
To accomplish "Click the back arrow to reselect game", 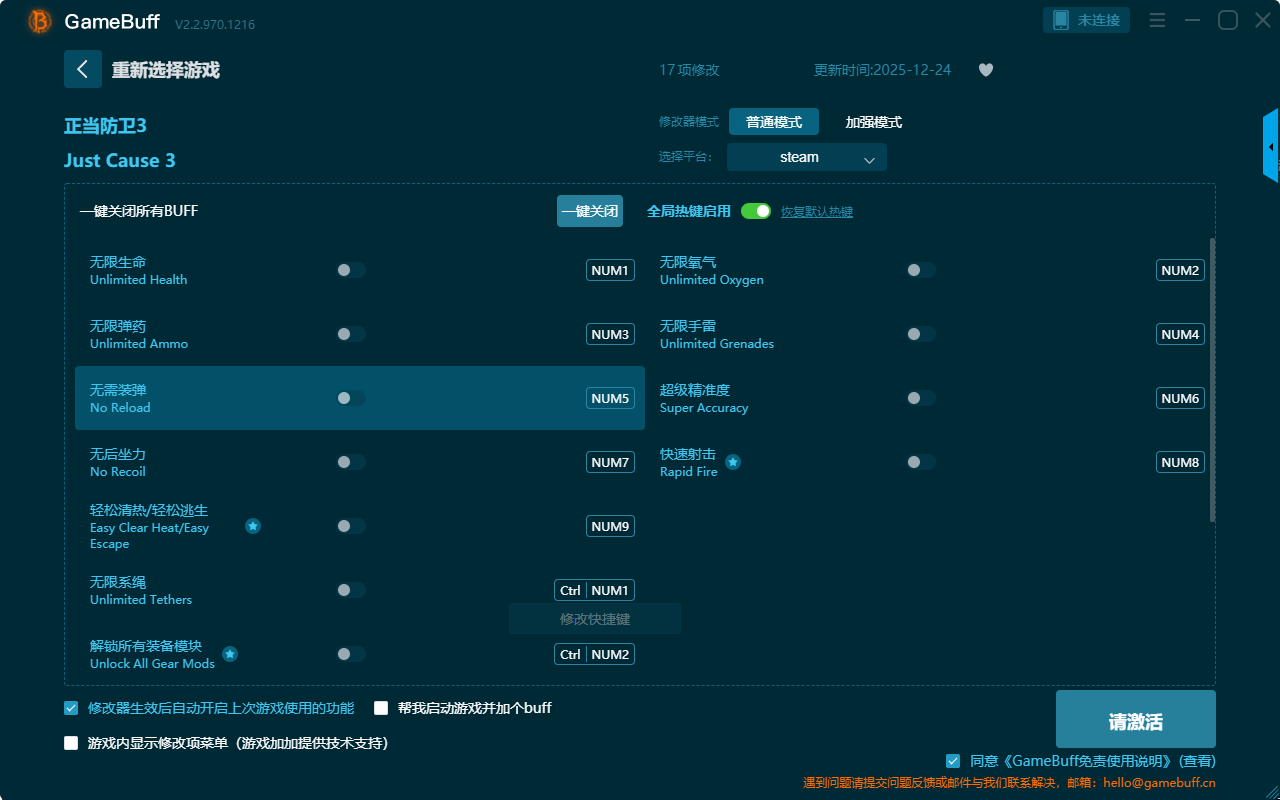I will (83, 69).
